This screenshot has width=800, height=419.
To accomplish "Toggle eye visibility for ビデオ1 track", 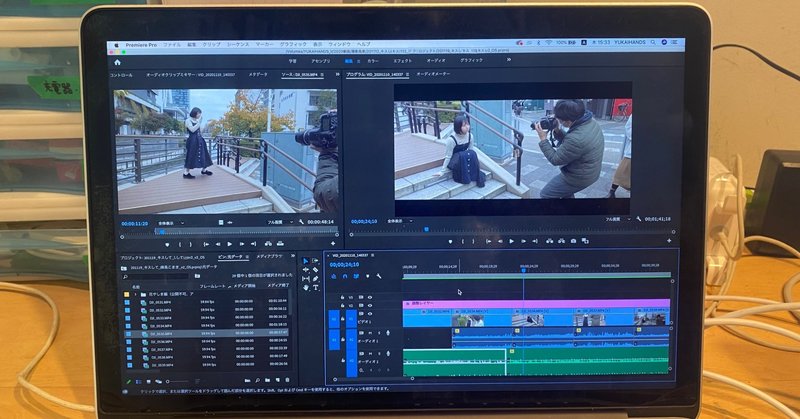I will click(370, 314).
